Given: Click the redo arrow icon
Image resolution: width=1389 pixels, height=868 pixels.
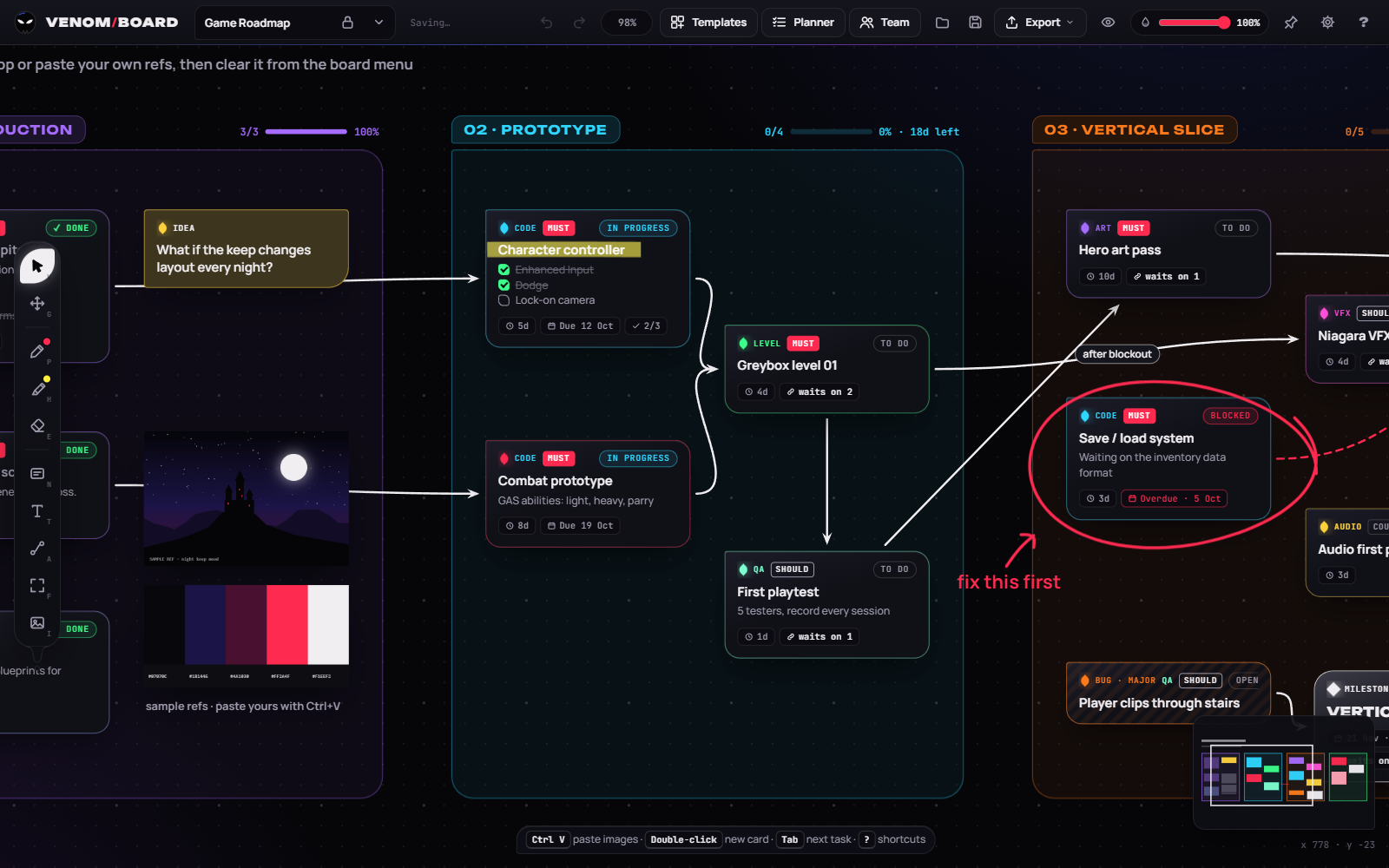Looking at the screenshot, I should pos(579,23).
